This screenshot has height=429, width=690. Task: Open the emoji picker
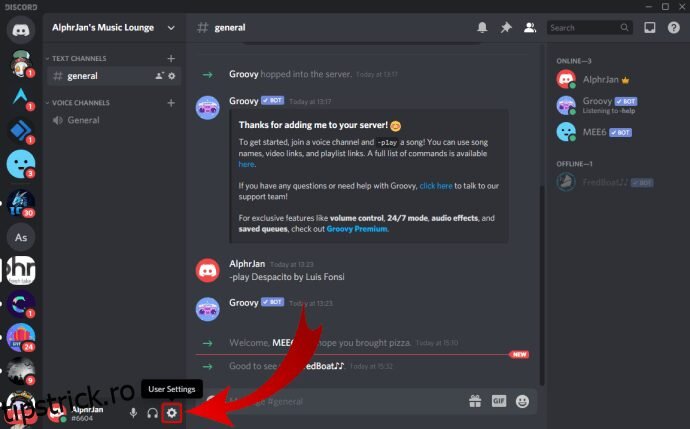click(522, 401)
